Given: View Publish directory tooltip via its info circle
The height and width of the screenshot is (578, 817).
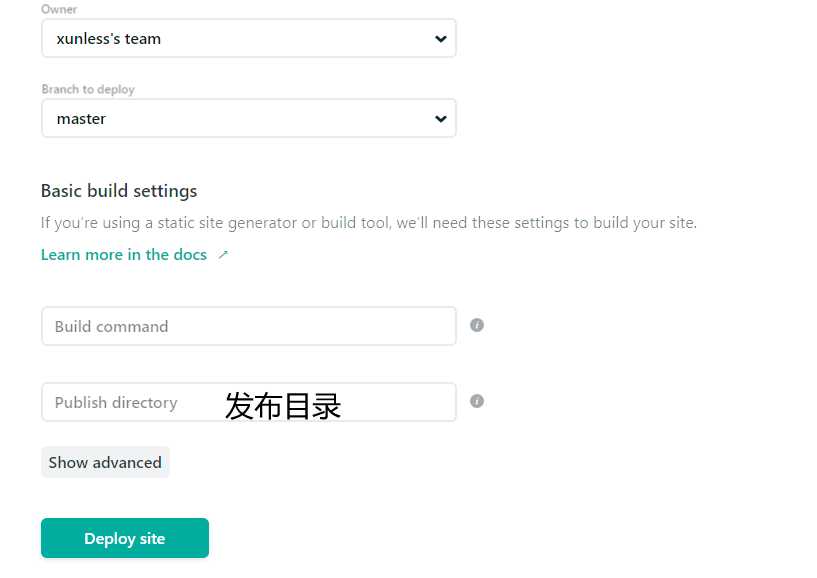Looking at the screenshot, I should (x=477, y=401).
